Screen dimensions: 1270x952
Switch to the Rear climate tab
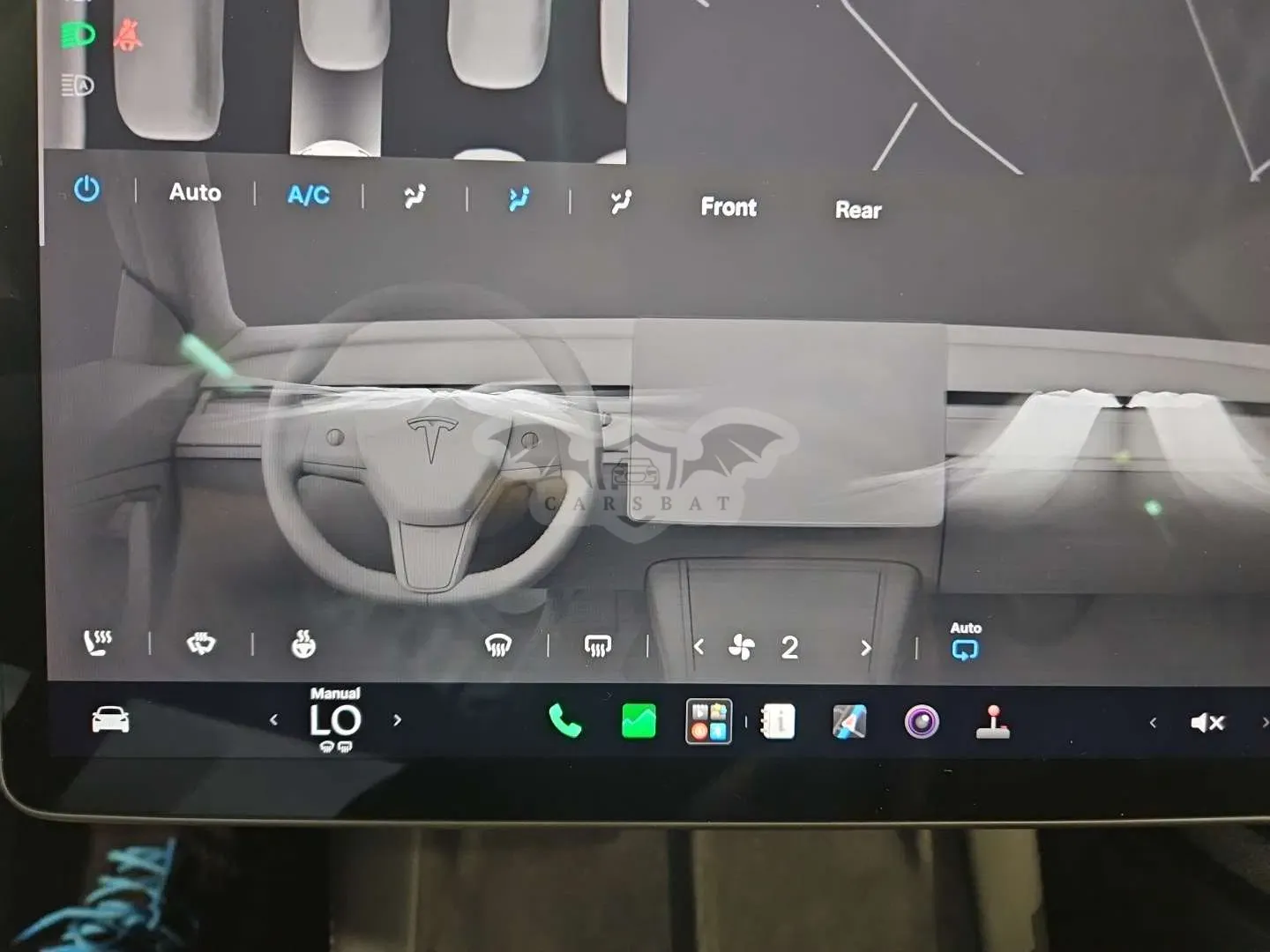(x=858, y=210)
